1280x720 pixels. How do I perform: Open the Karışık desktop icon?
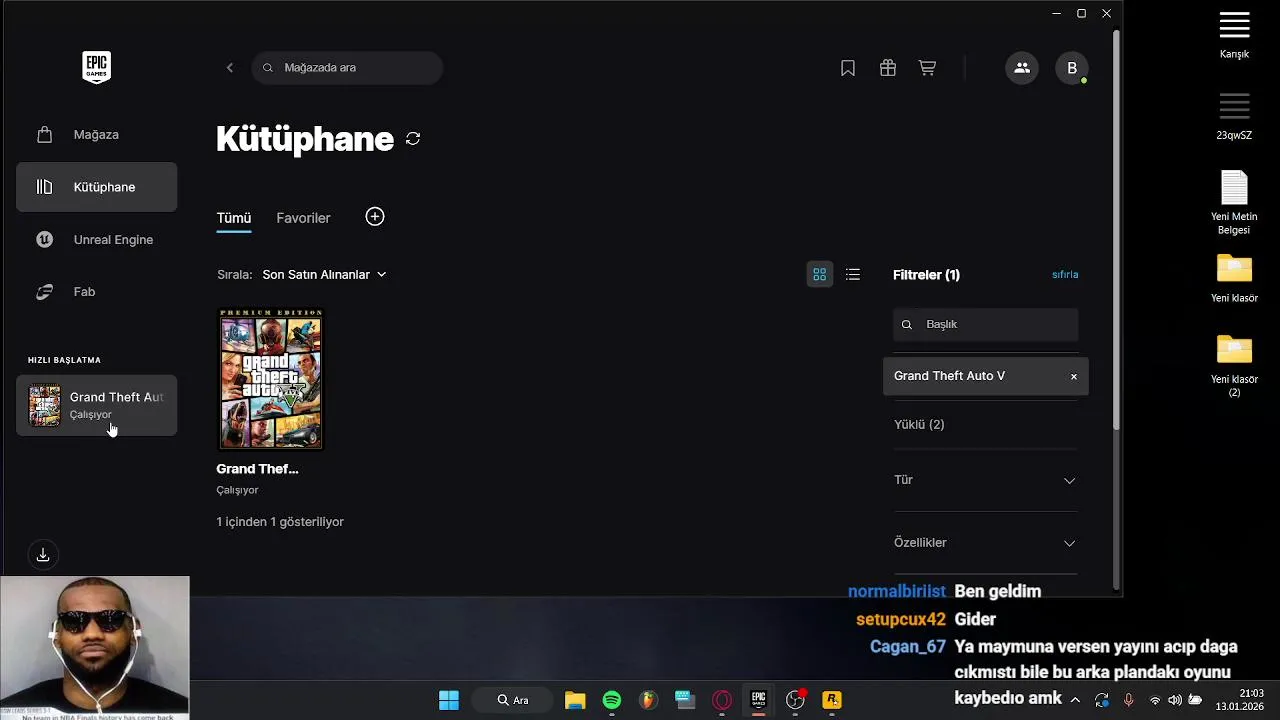[1234, 34]
